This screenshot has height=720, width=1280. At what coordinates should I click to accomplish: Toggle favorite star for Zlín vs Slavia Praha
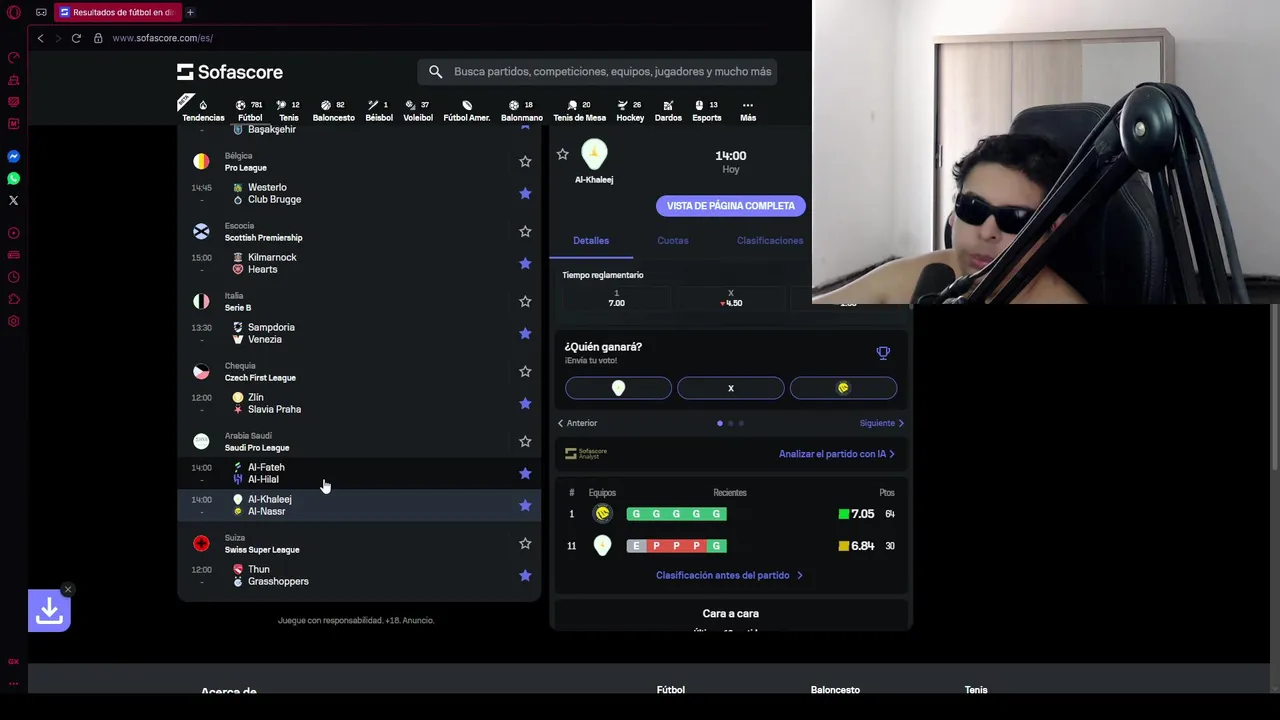[525, 403]
